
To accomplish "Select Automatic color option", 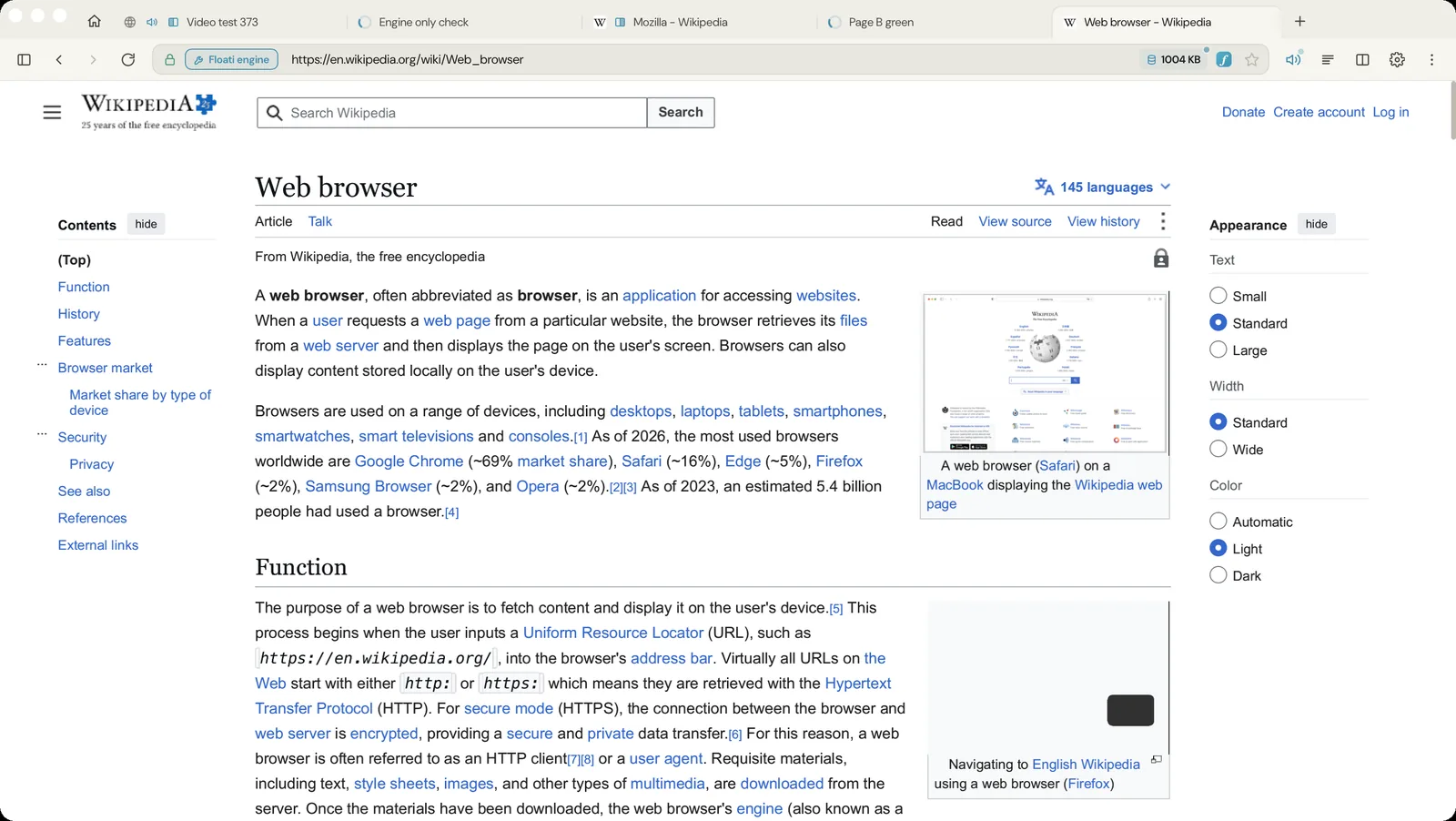I will click(1218, 521).
